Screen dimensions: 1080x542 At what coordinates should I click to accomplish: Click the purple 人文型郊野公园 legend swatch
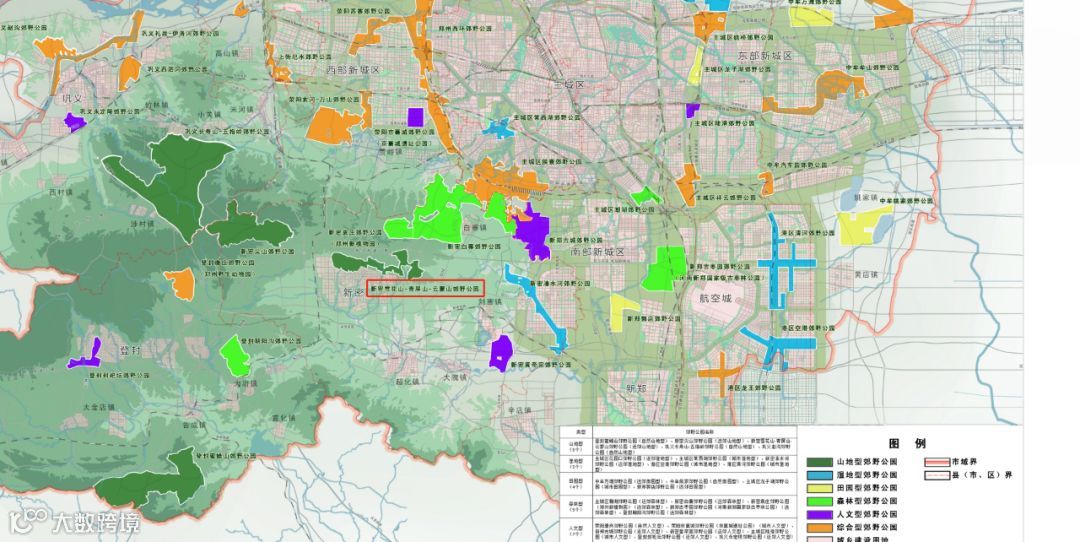click(x=820, y=514)
